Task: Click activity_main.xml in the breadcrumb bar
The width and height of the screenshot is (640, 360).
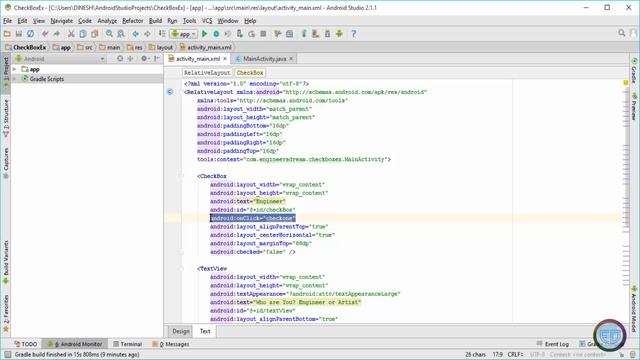Action: tap(205, 47)
